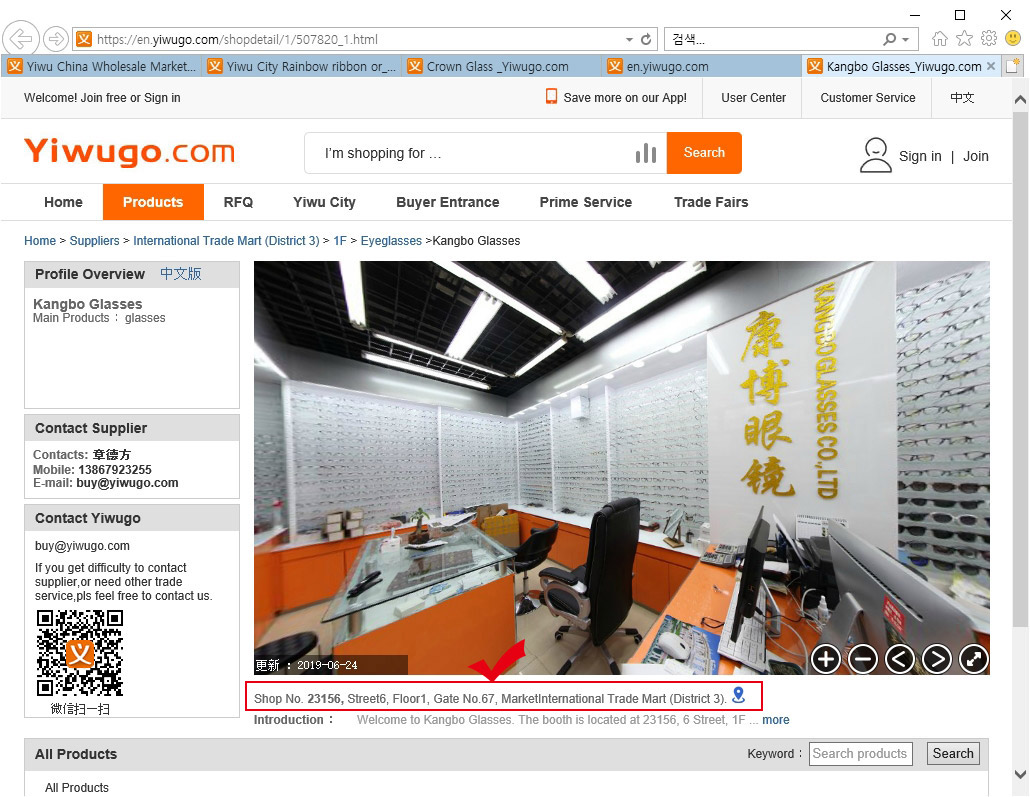Open Products navigation item
The image size is (1030, 797).
point(153,202)
